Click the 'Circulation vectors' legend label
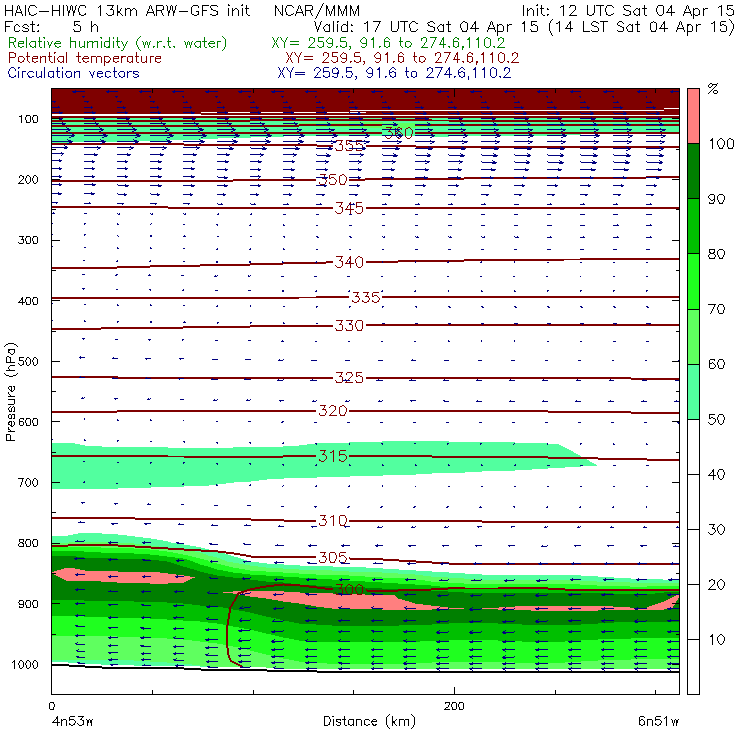The image size is (740, 740). pyautogui.click(x=73, y=73)
